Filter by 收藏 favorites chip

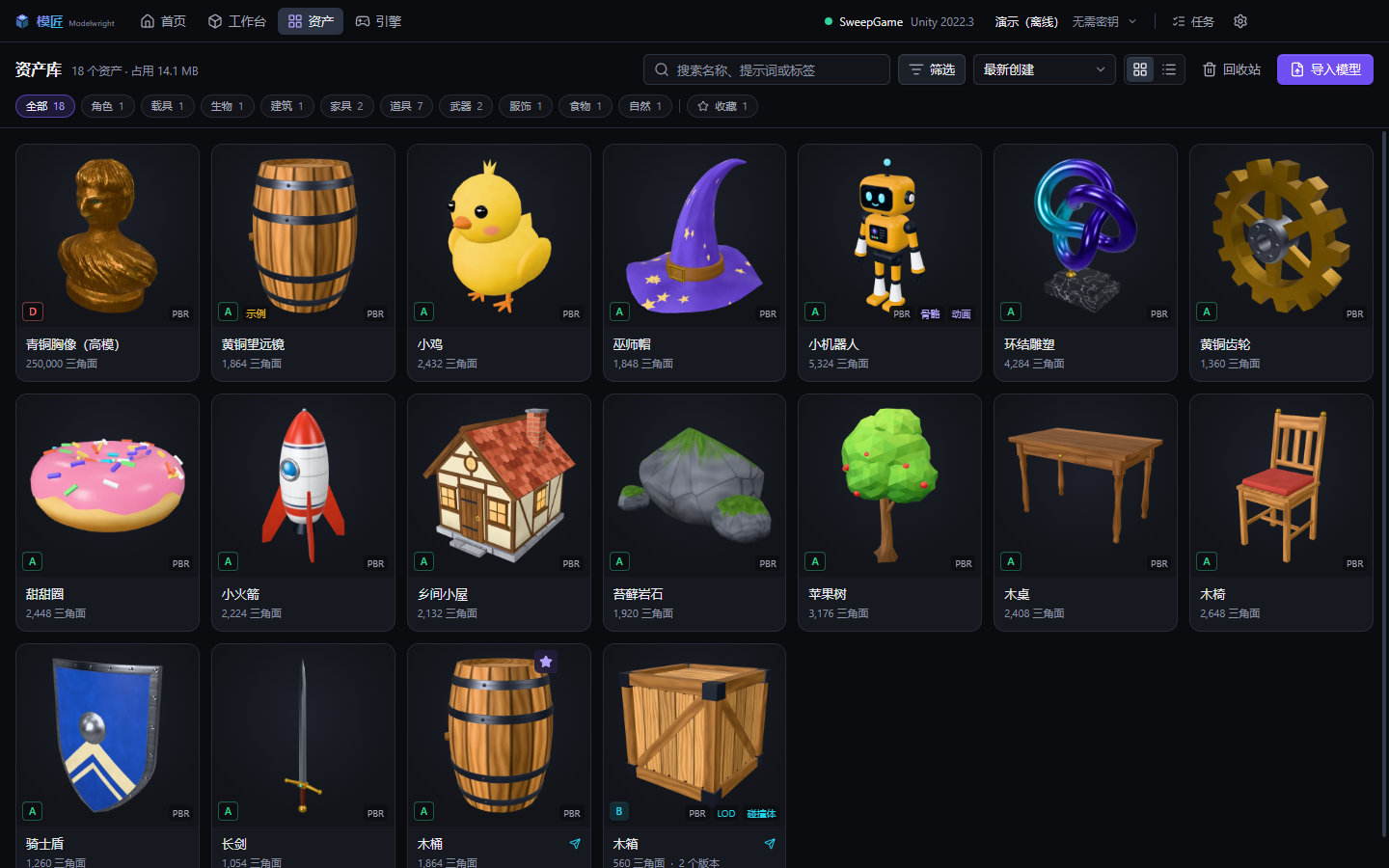click(722, 106)
